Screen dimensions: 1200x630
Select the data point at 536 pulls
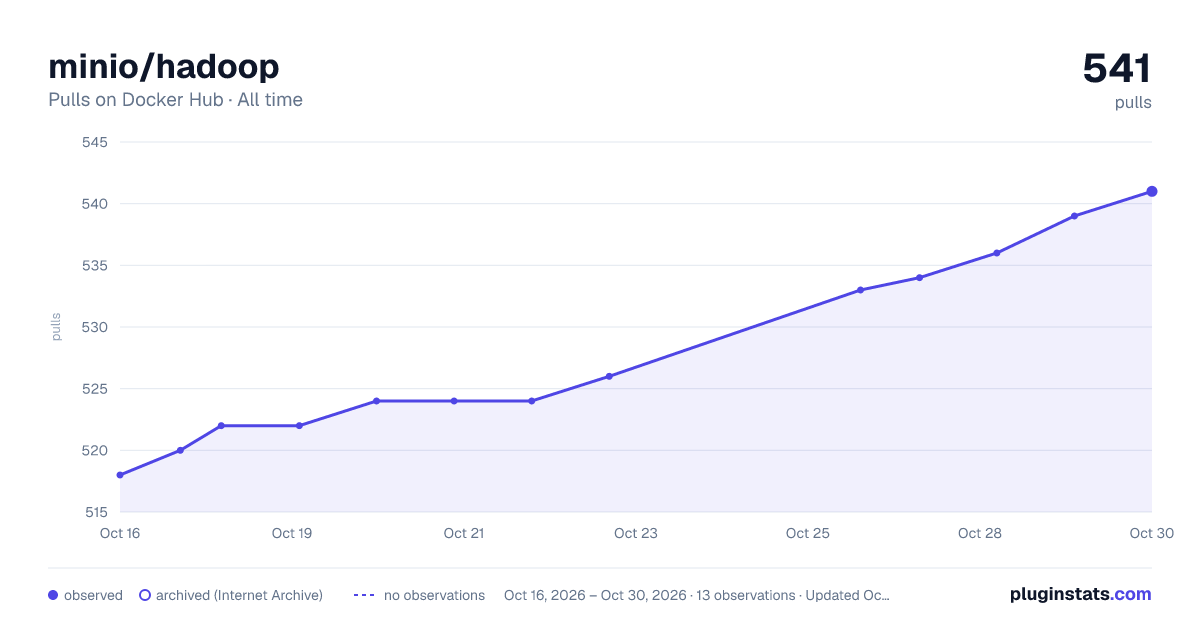pyautogui.click(x=997, y=253)
